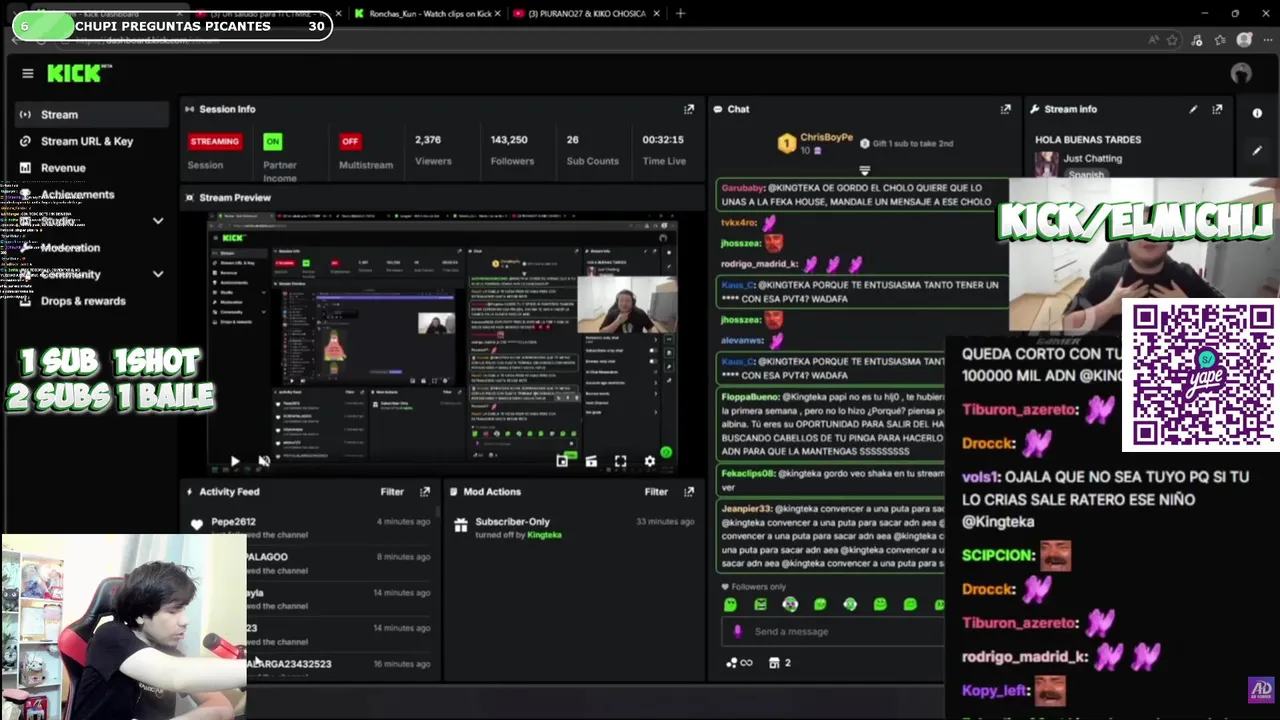Open the hamburger menu beside the Kick logo

(27, 73)
